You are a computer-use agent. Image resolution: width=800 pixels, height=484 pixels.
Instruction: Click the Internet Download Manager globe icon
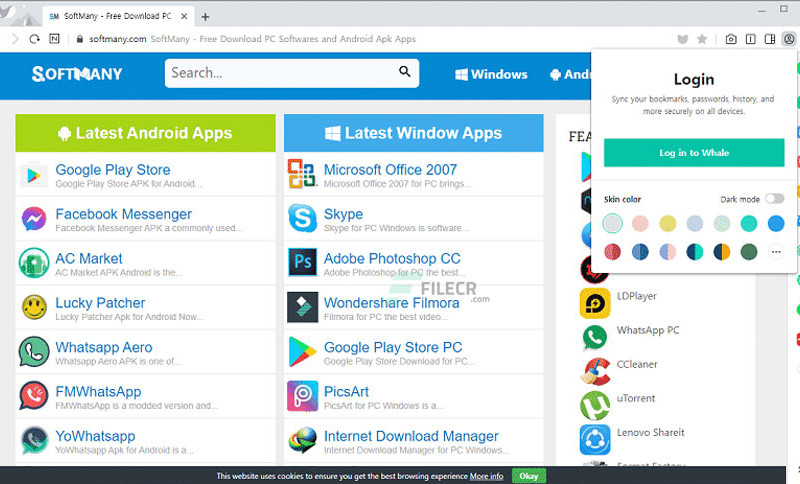pos(302,440)
